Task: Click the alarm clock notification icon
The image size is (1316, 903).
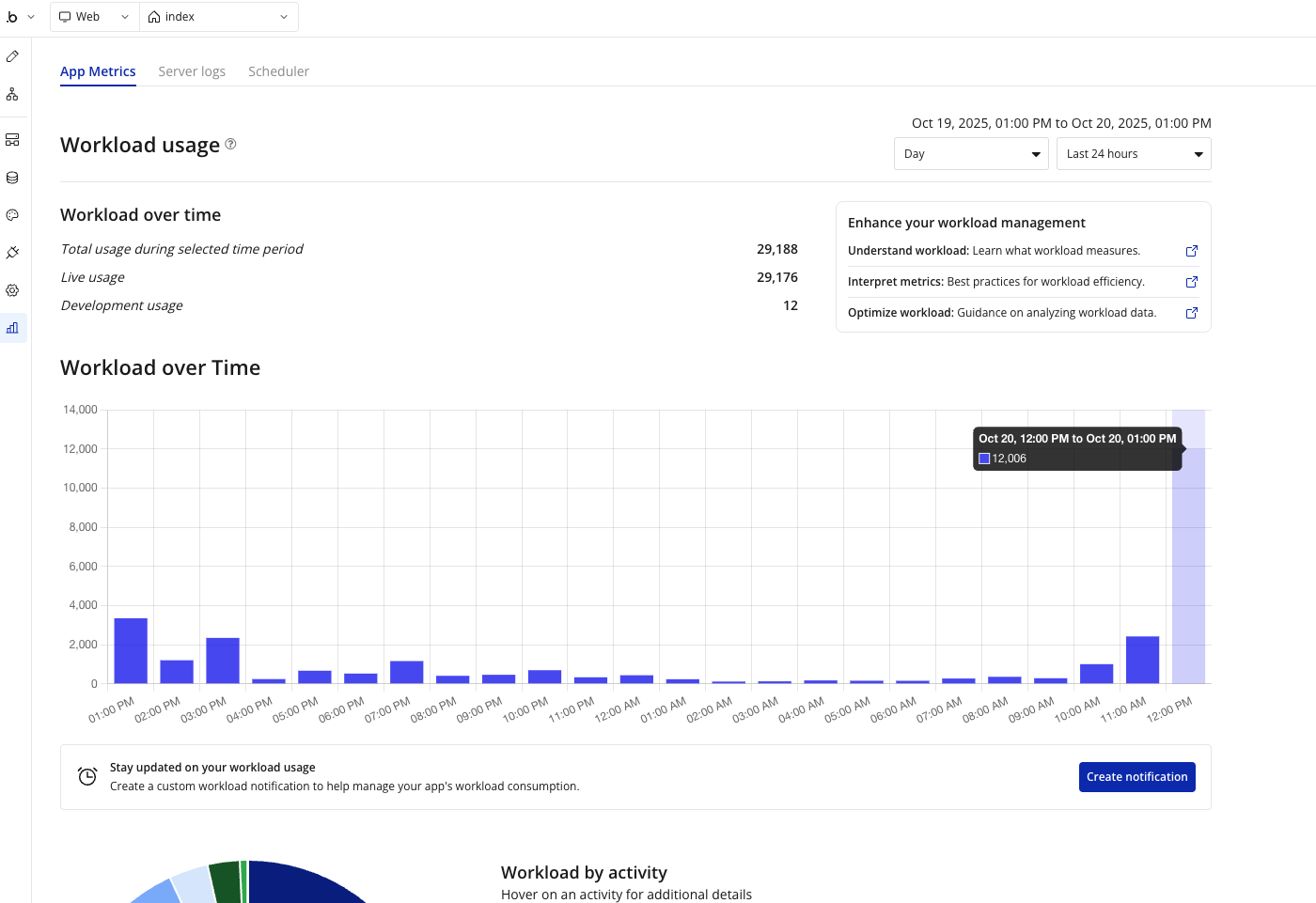Action: click(87, 776)
